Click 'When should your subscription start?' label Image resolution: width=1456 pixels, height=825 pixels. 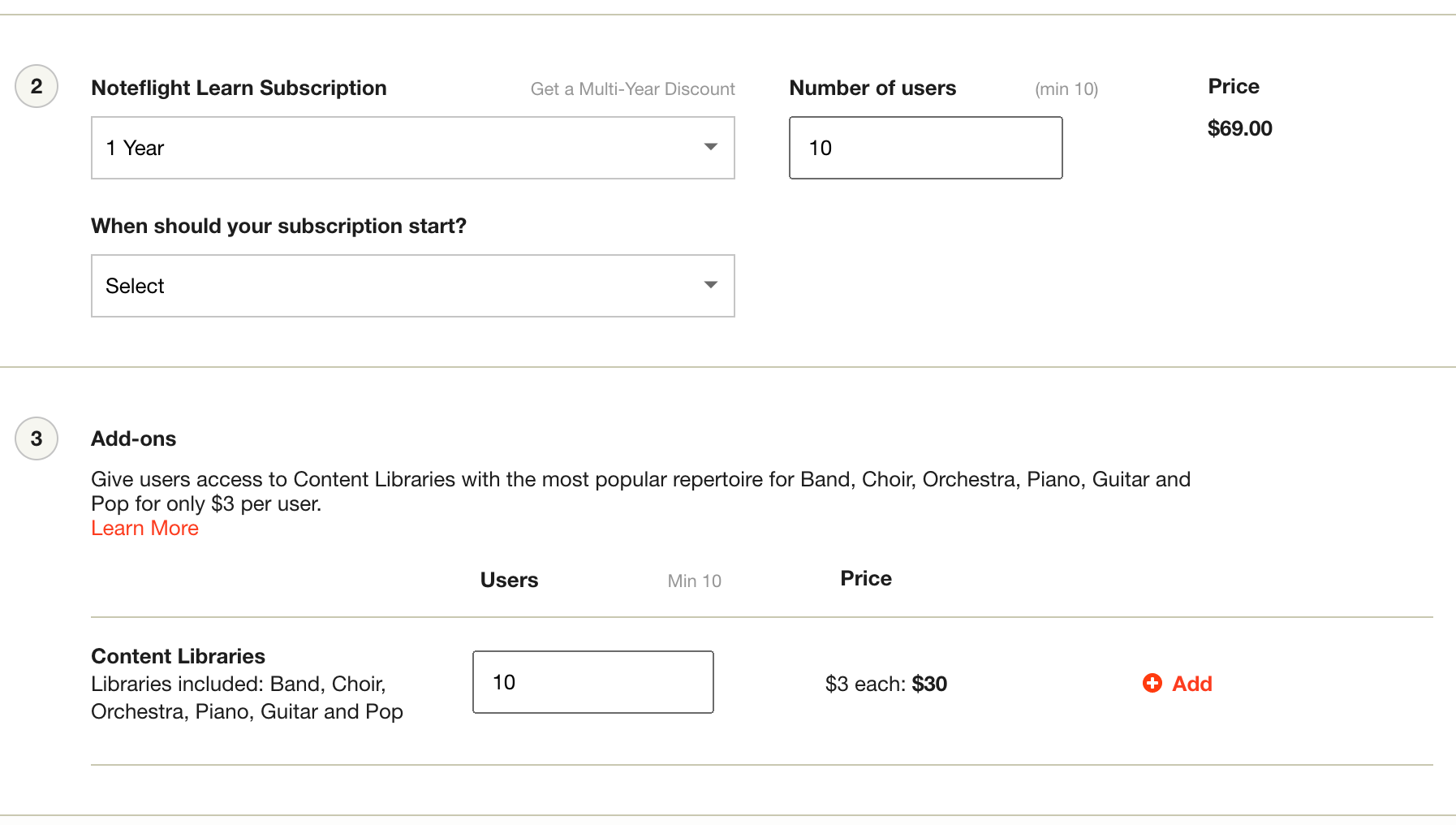point(278,226)
